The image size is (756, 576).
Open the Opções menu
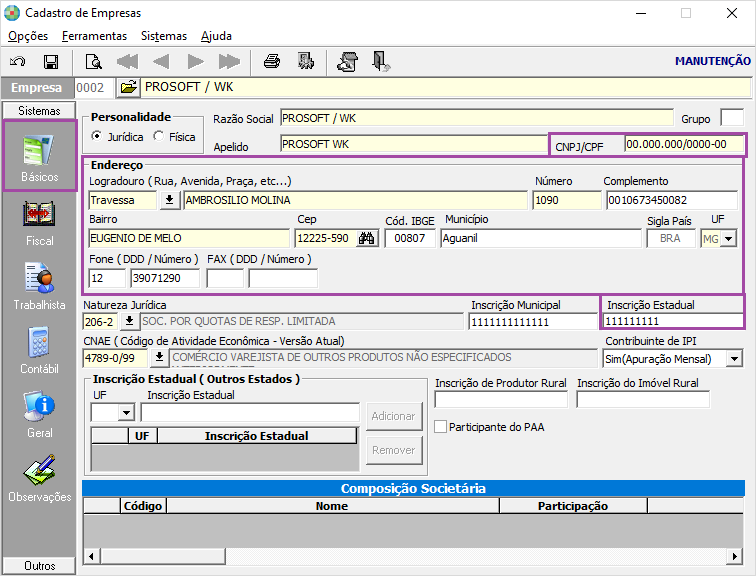pyautogui.click(x=28, y=36)
